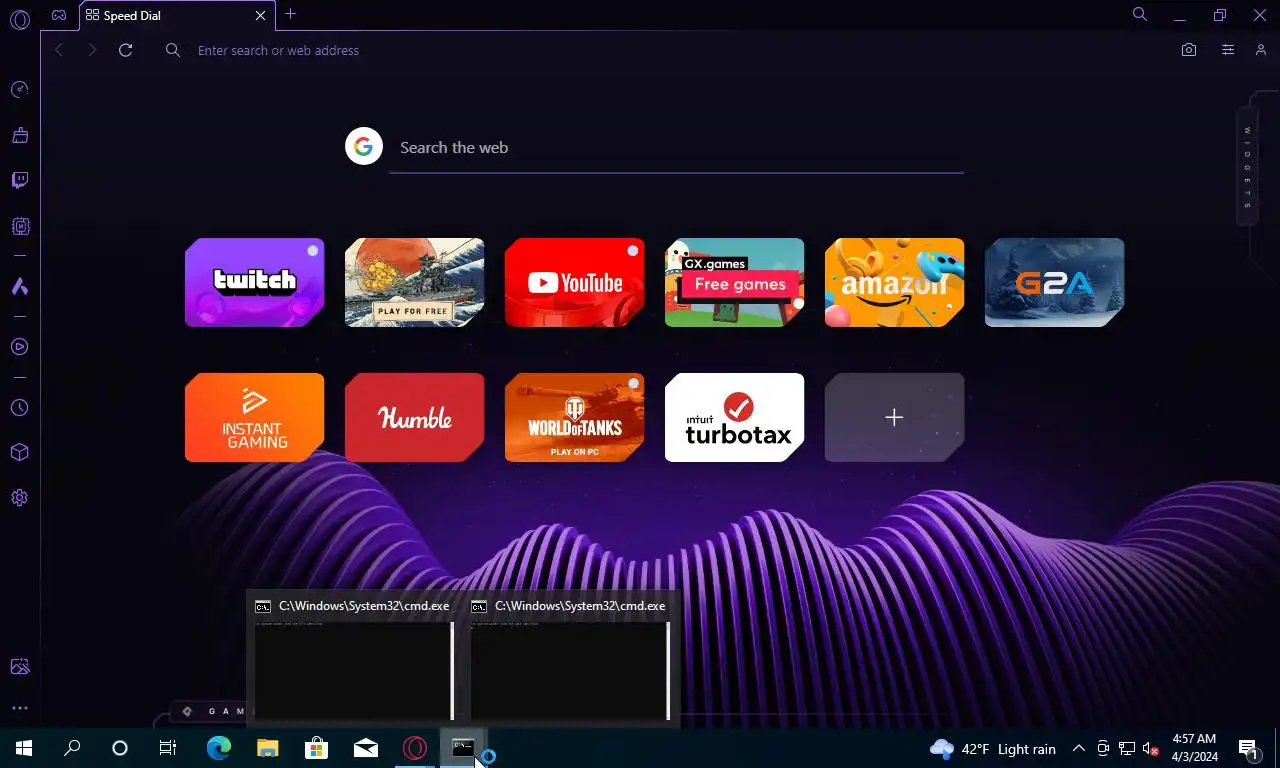Show hidden system tray icons

(1079, 749)
